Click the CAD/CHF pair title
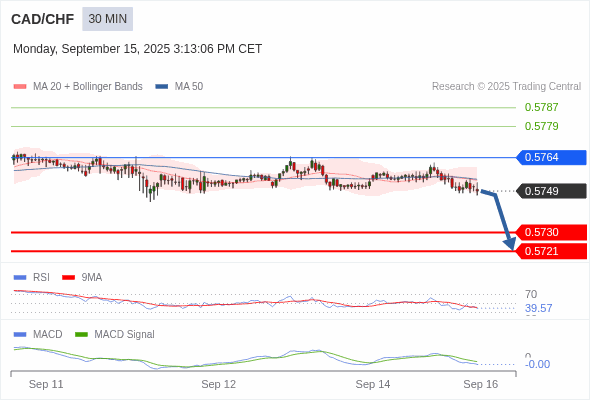This screenshot has height=400, width=590. (43, 19)
